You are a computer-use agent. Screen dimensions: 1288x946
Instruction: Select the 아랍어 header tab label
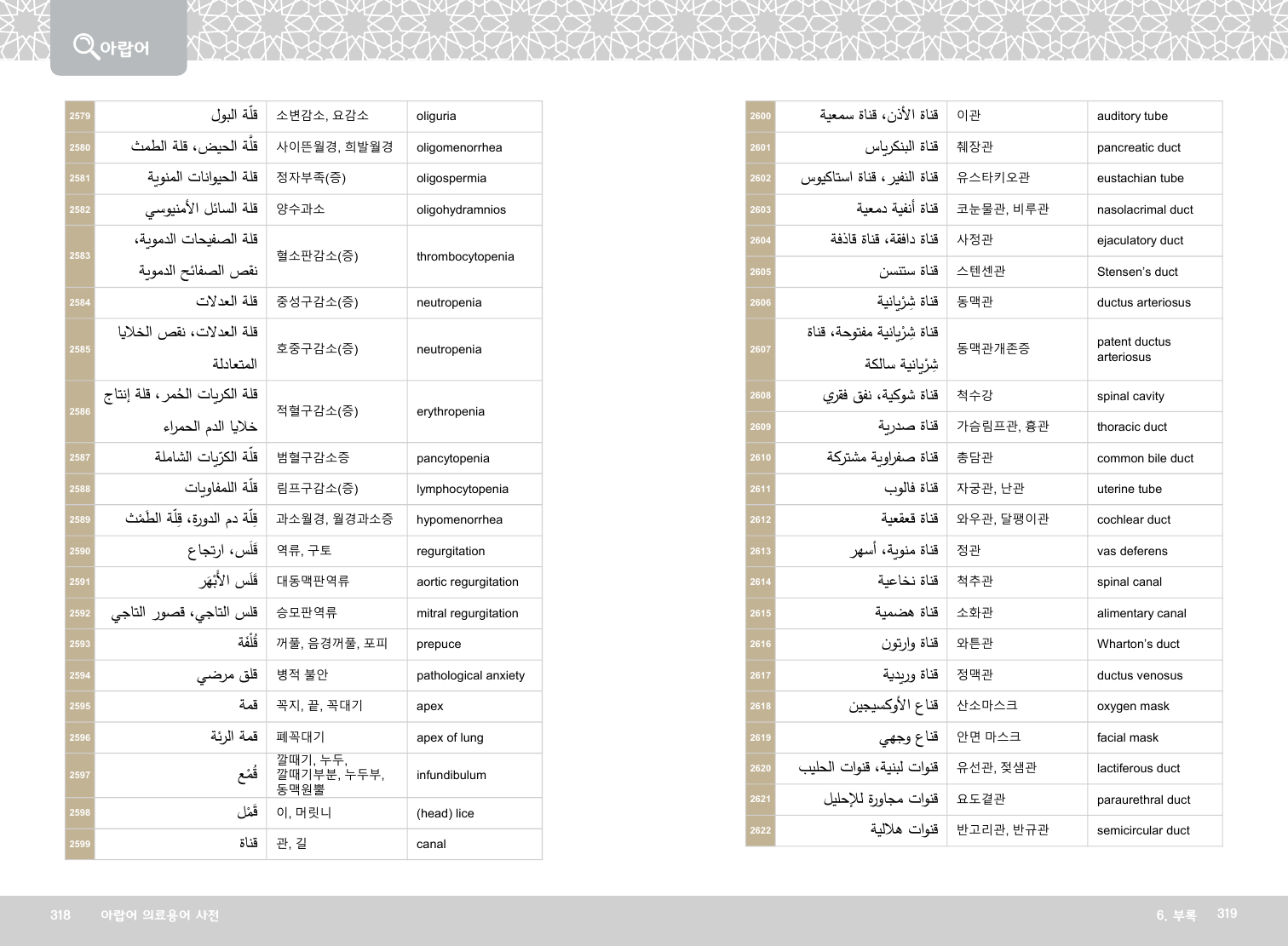(x=124, y=49)
